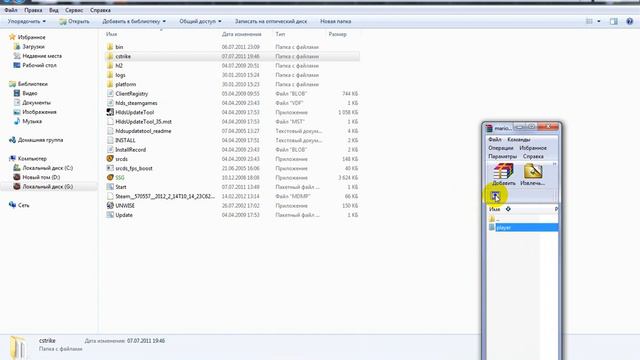Open Добавить в библиотеку dropdown

pos(134,21)
